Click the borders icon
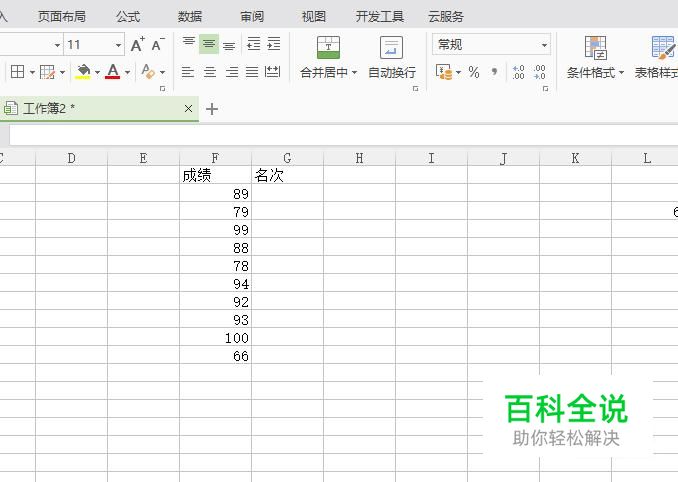 pyautogui.click(x=17, y=72)
